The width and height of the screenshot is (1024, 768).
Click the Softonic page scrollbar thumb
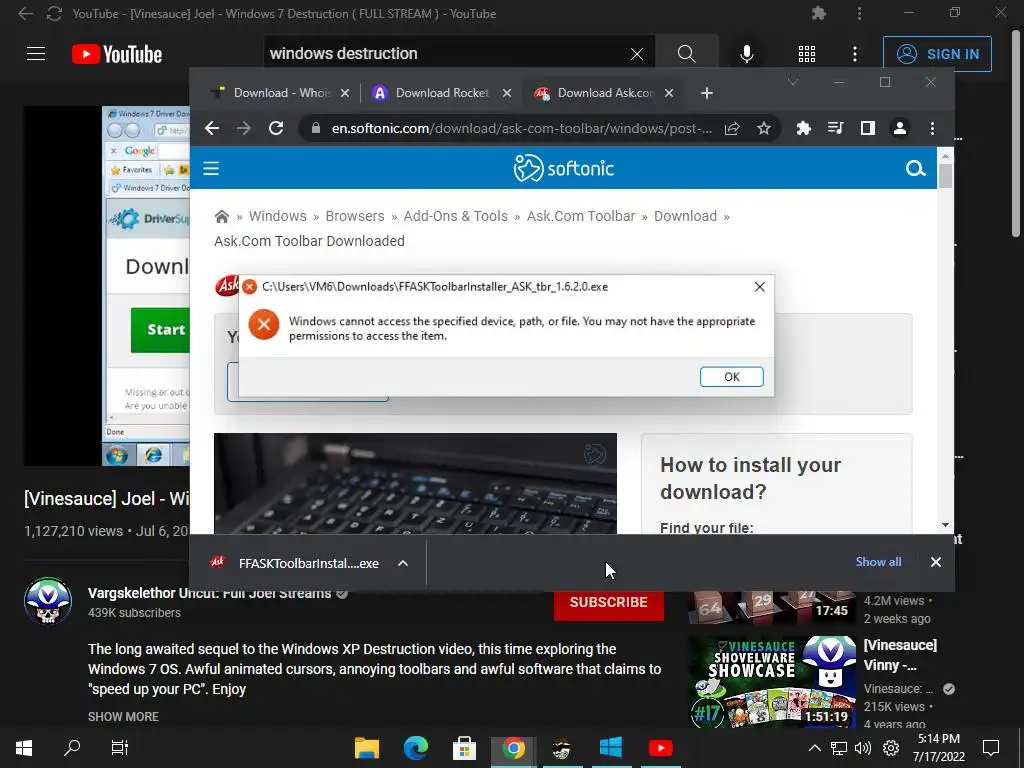pyautogui.click(x=945, y=175)
